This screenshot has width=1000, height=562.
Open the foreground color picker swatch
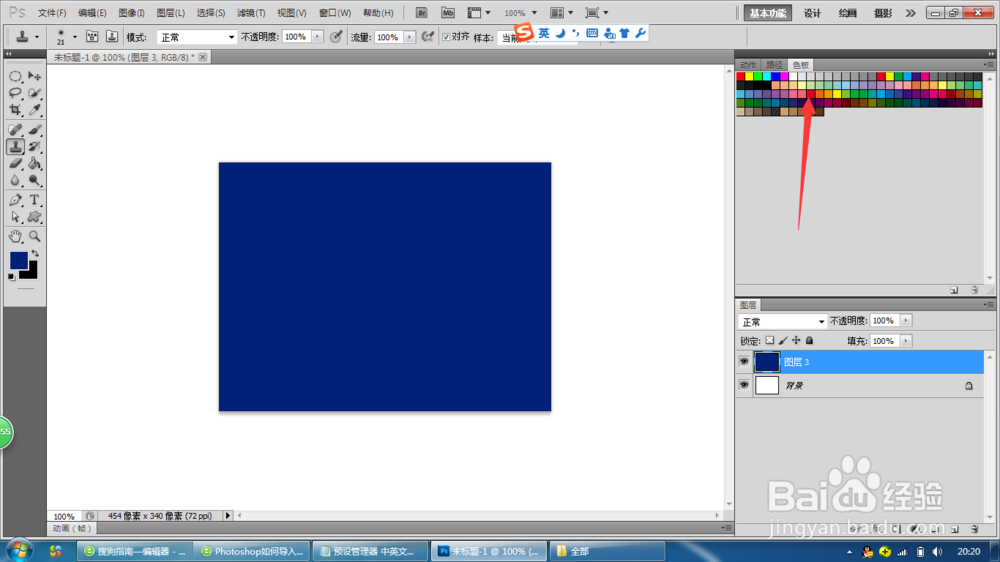pyautogui.click(x=18, y=260)
